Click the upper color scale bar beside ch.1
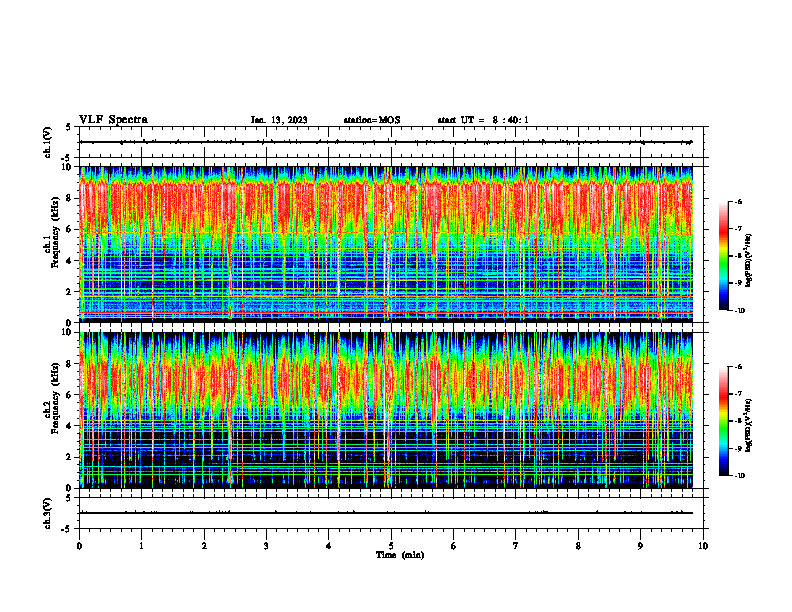This screenshot has height=612, width=792. pos(723,256)
